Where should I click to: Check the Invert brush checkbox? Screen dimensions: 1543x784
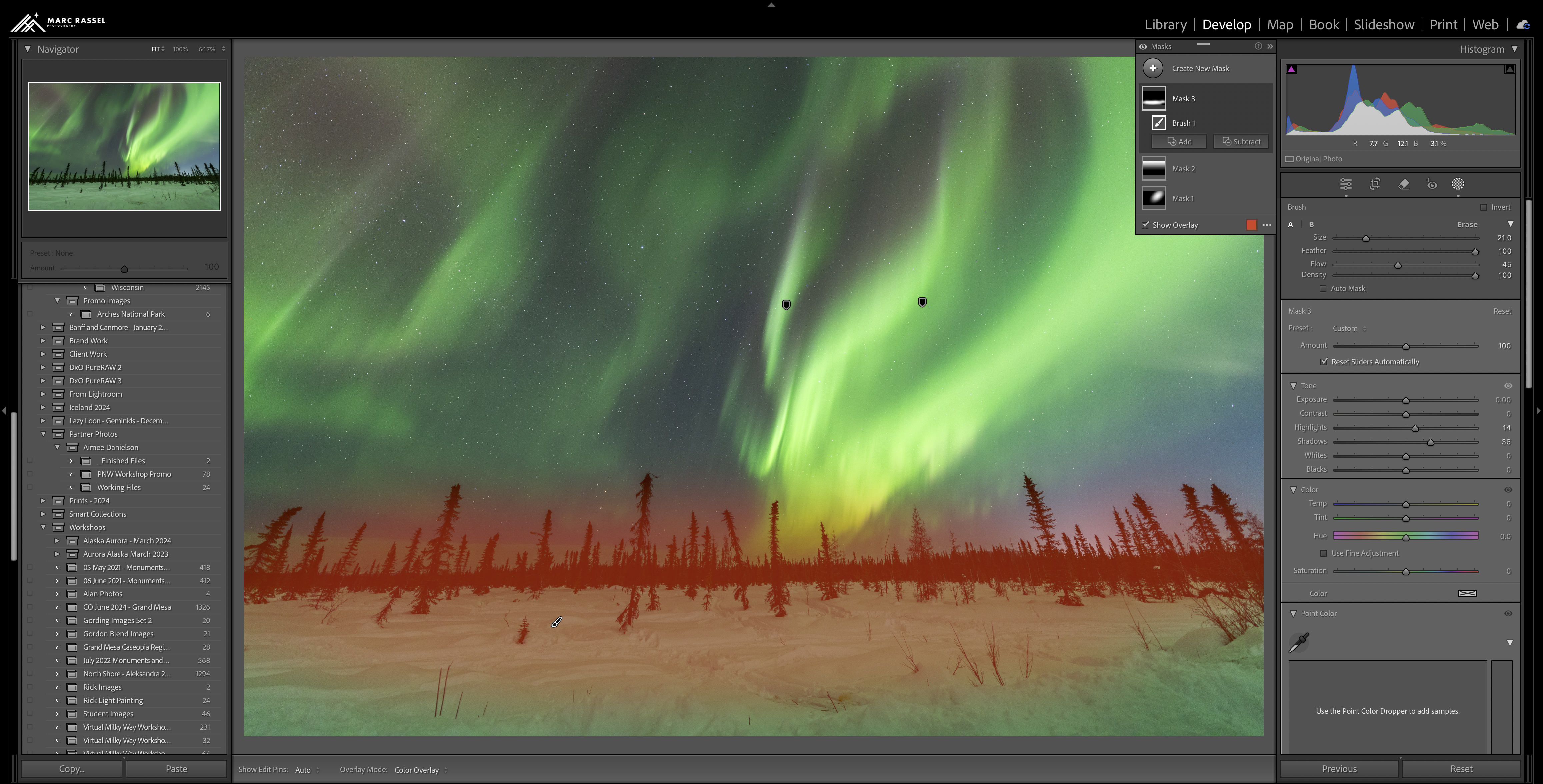pyautogui.click(x=1484, y=208)
